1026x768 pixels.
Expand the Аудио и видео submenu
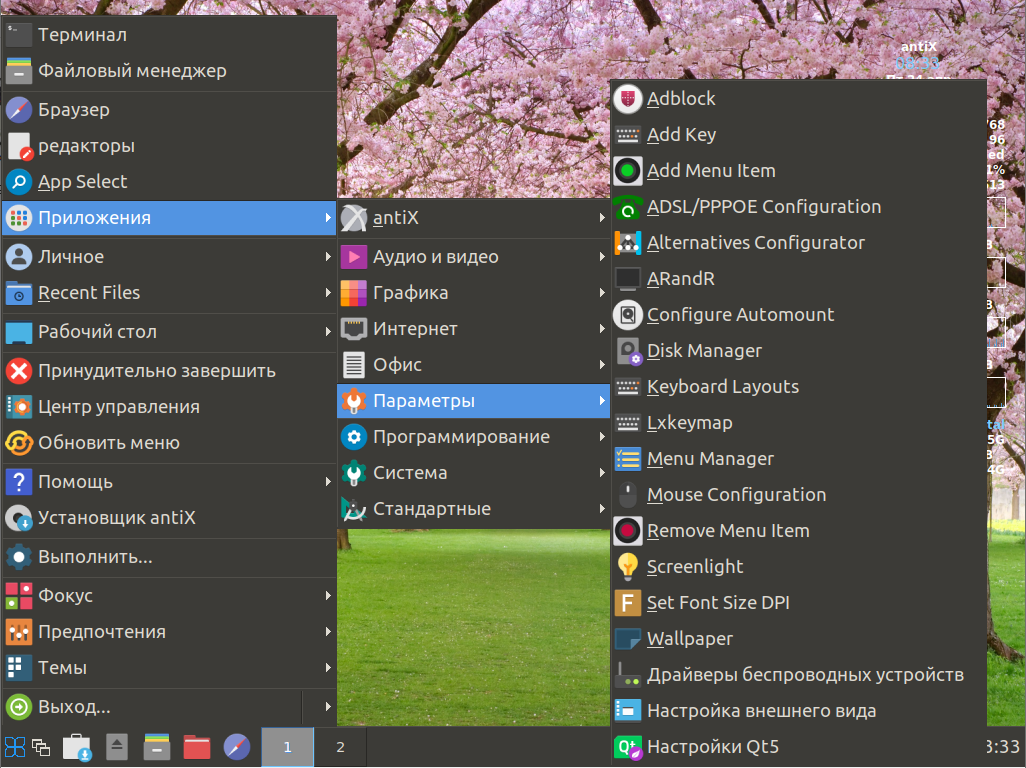coord(473,257)
